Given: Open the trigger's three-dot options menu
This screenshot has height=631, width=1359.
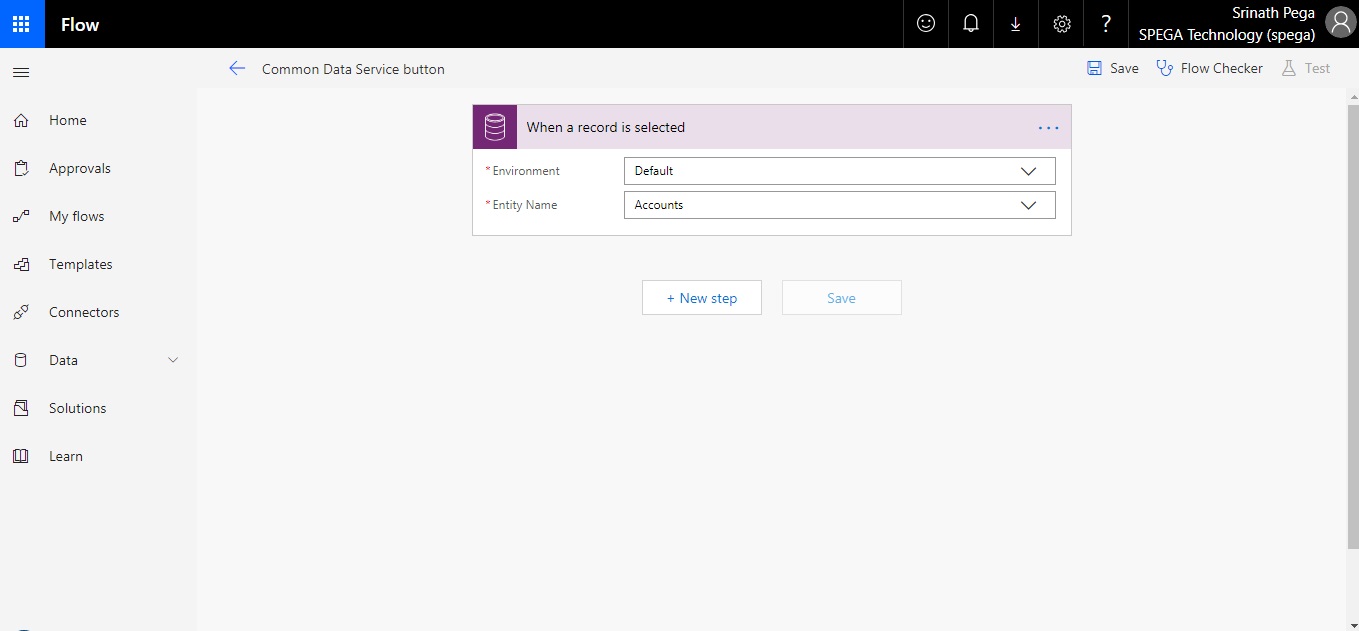Looking at the screenshot, I should coord(1048,128).
